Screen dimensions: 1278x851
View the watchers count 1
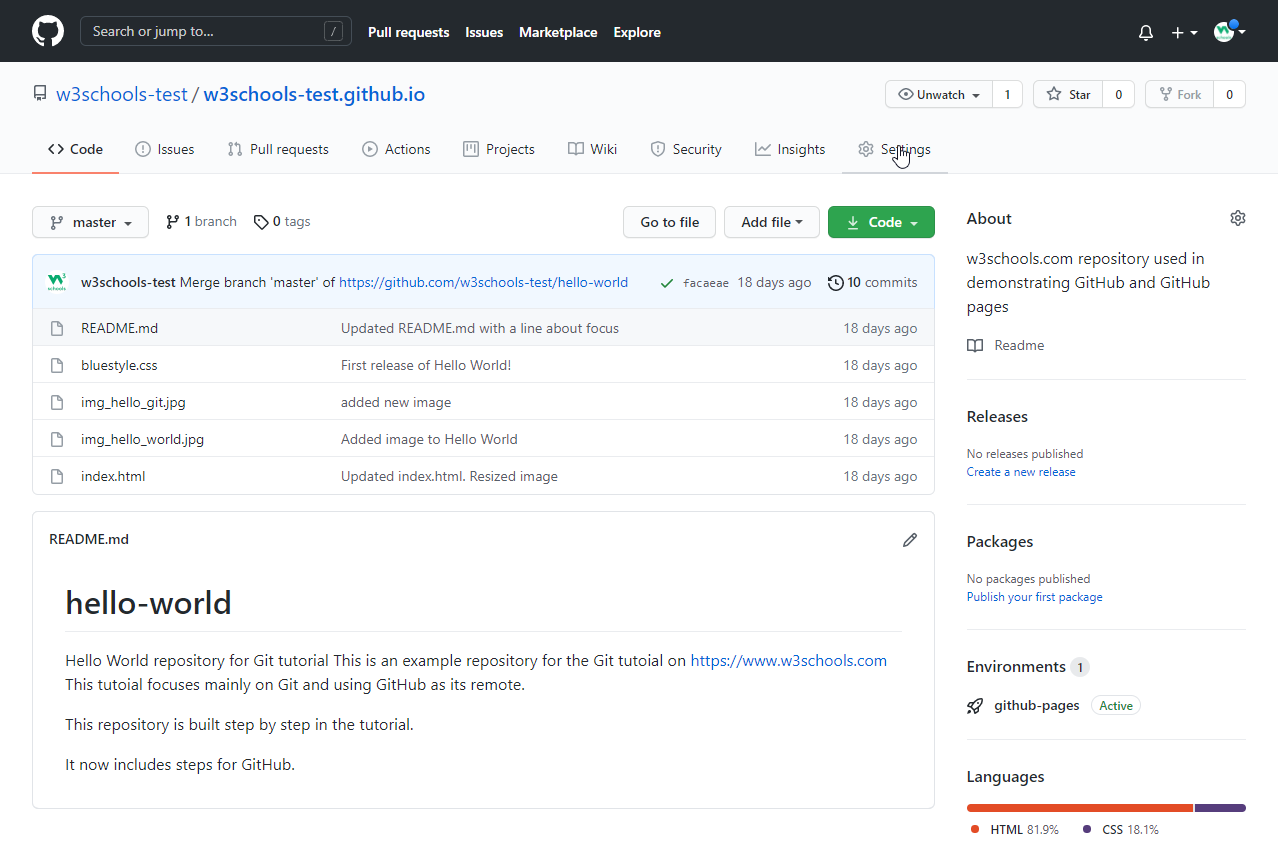click(1007, 94)
